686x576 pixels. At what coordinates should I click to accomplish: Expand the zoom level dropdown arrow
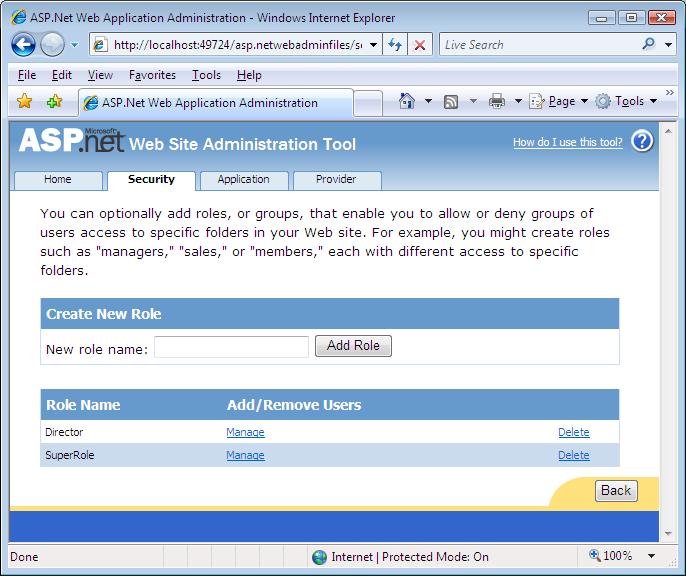click(x=651, y=556)
